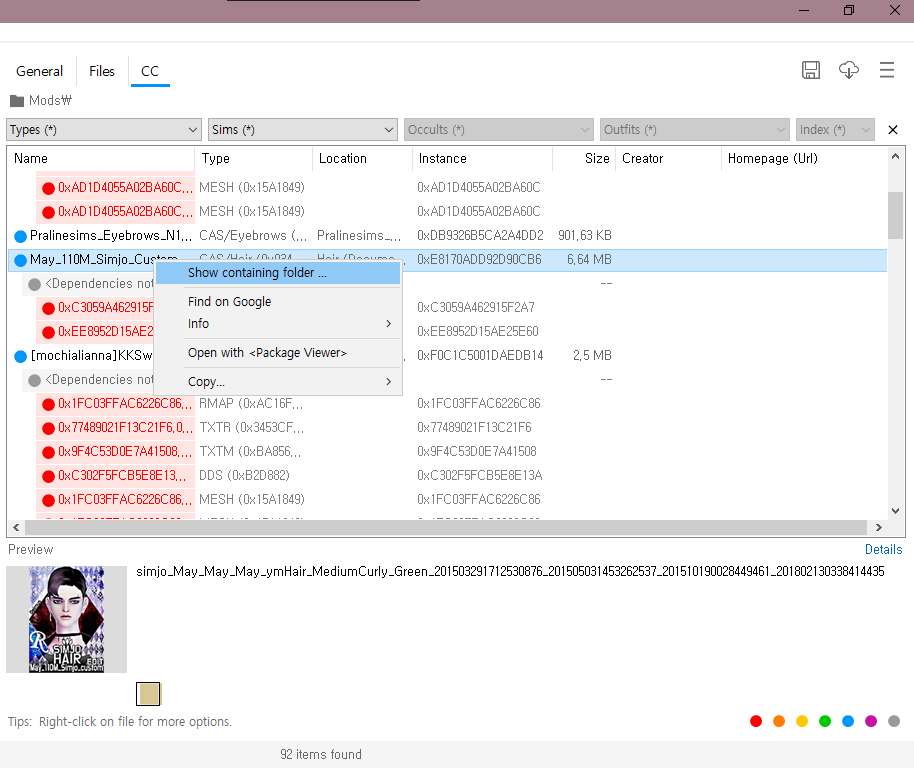
Task: Click blue dot beside [mochialianna]KKSw row
Action: (x=20, y=356)
